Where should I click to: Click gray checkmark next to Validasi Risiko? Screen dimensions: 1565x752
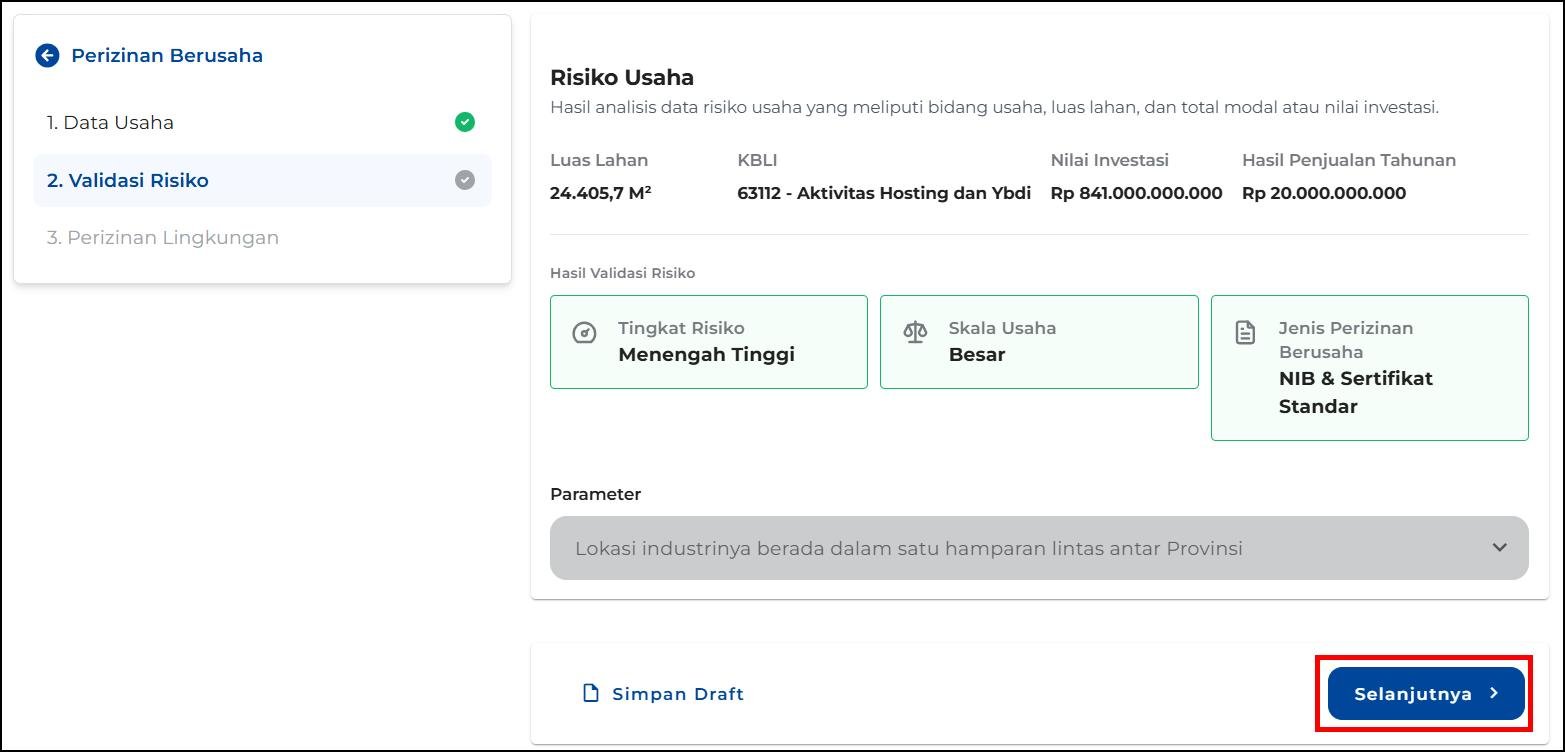point(465,180)
